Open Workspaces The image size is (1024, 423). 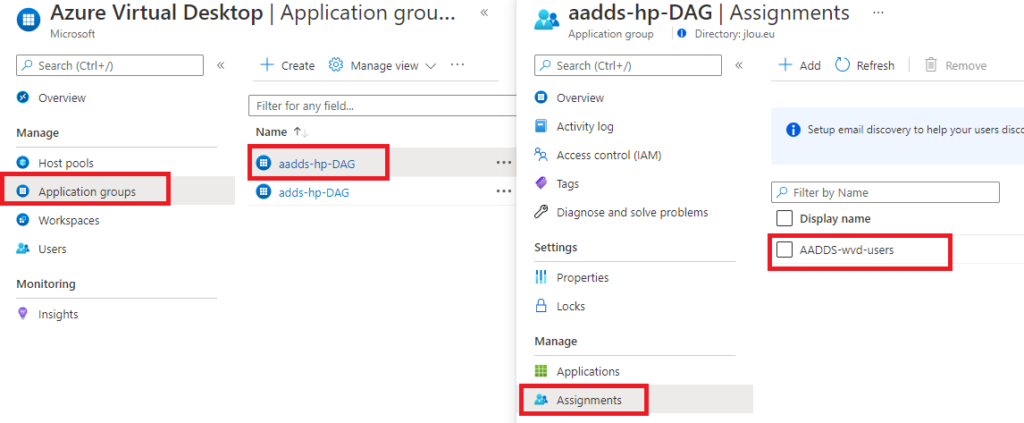tap(69, 220)
